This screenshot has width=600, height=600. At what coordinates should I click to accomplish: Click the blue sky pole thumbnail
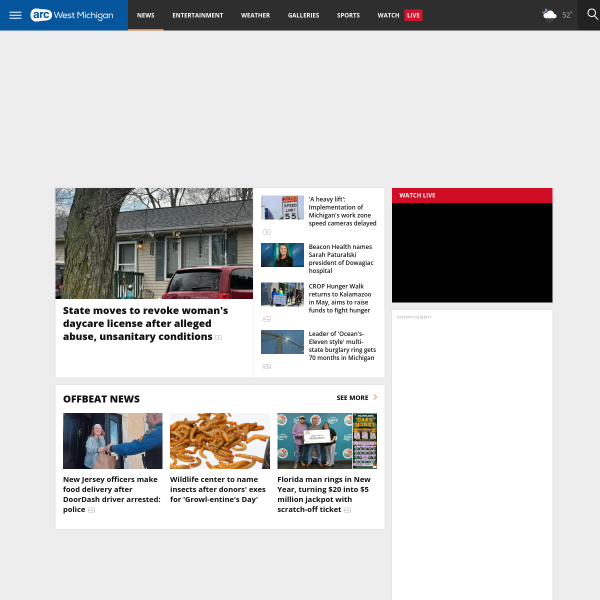282,342
